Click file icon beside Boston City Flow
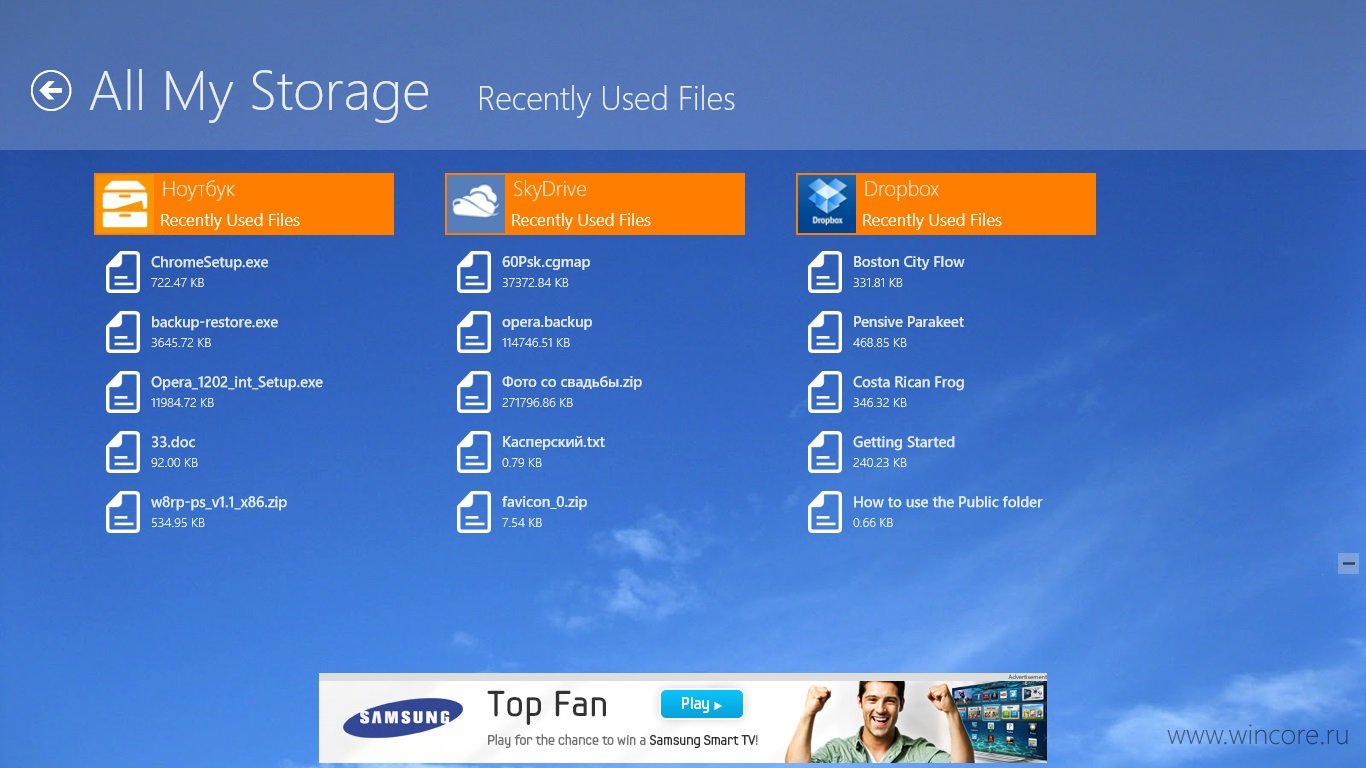This screenshot has width=1366, height=768. [825, 272]
